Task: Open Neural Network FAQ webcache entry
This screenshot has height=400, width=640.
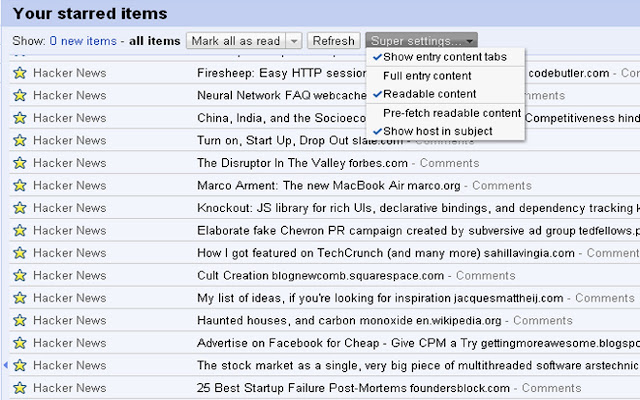Action: tap(282, 96)
